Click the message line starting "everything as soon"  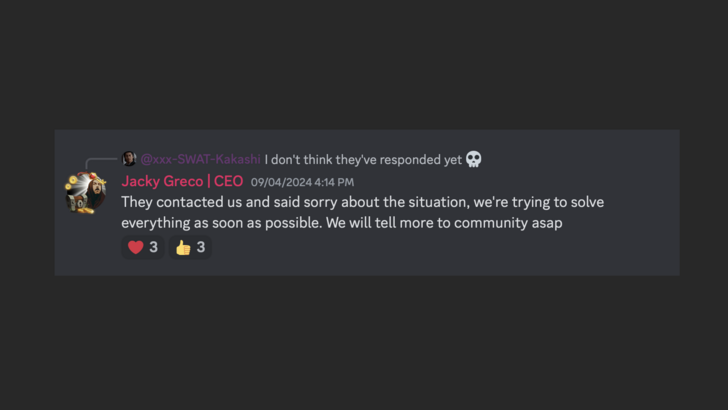(342, 223)
